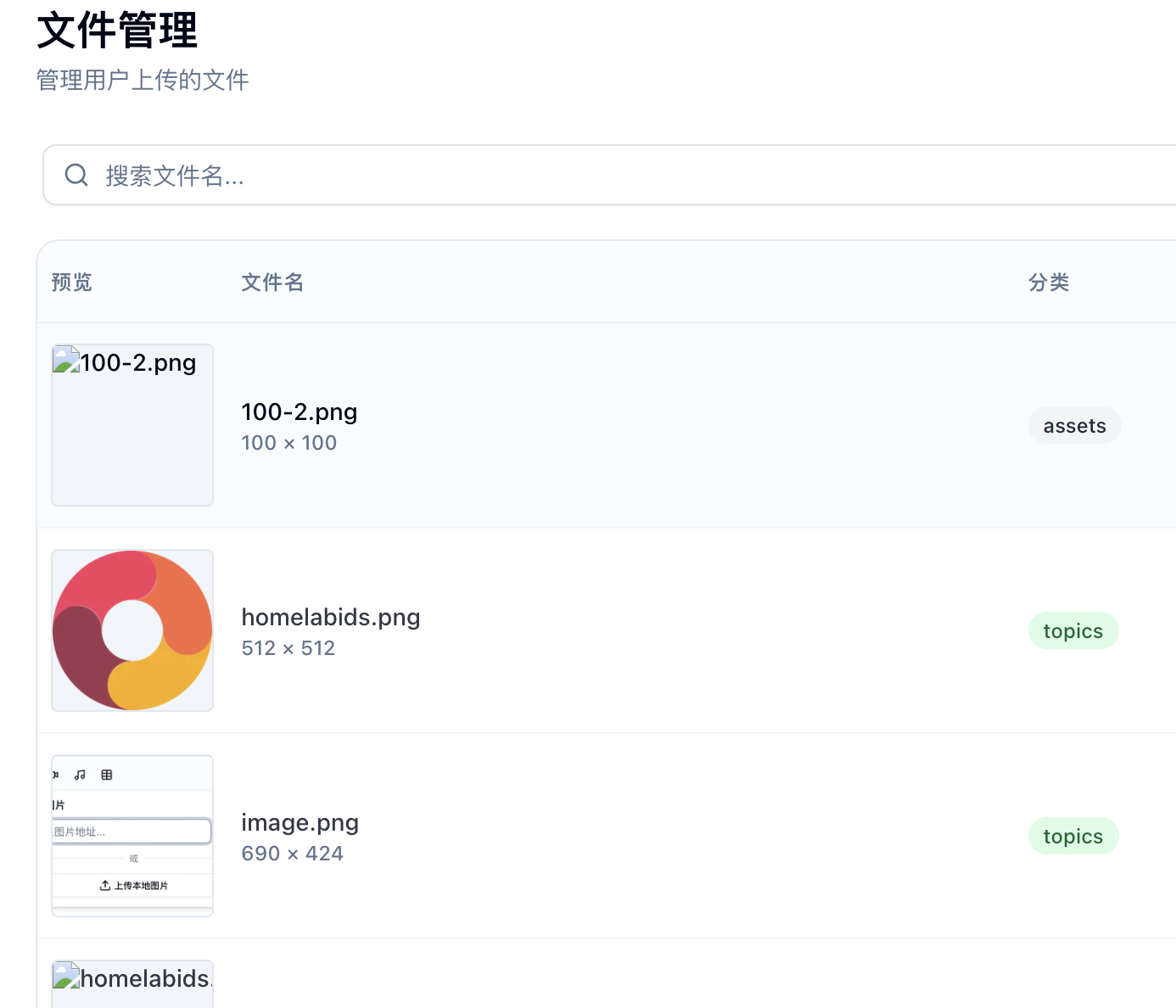Click the search magnifier icon
1176x1008 pixels.
point(76,175)
